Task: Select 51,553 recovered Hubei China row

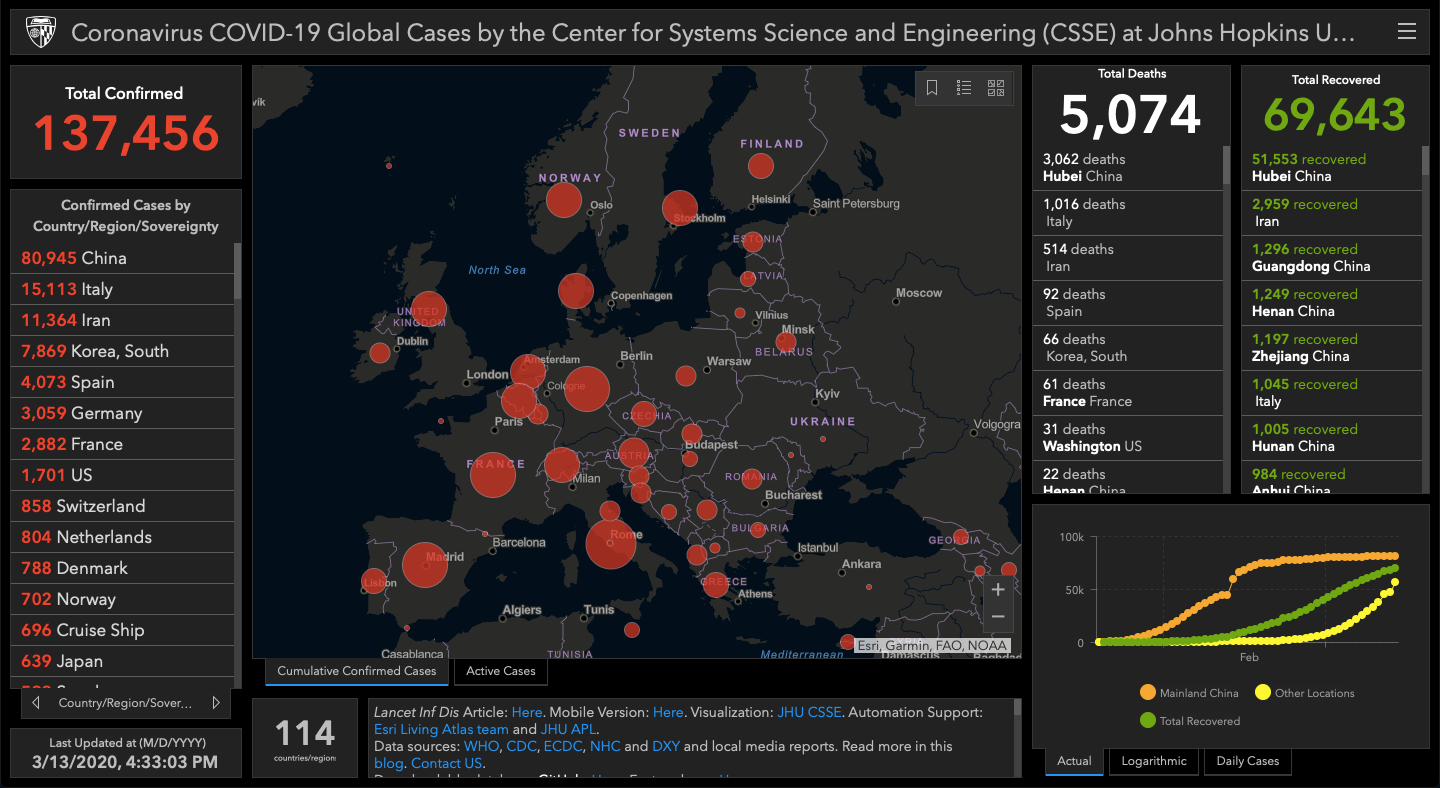Action: coord(1332,168)
